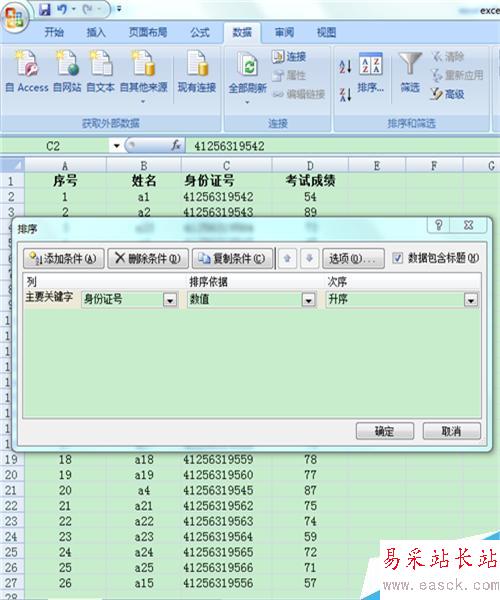Open the primary key column dropdown (身份证号)
Screen dimensions: 500x600
click(x=170, y=300)
